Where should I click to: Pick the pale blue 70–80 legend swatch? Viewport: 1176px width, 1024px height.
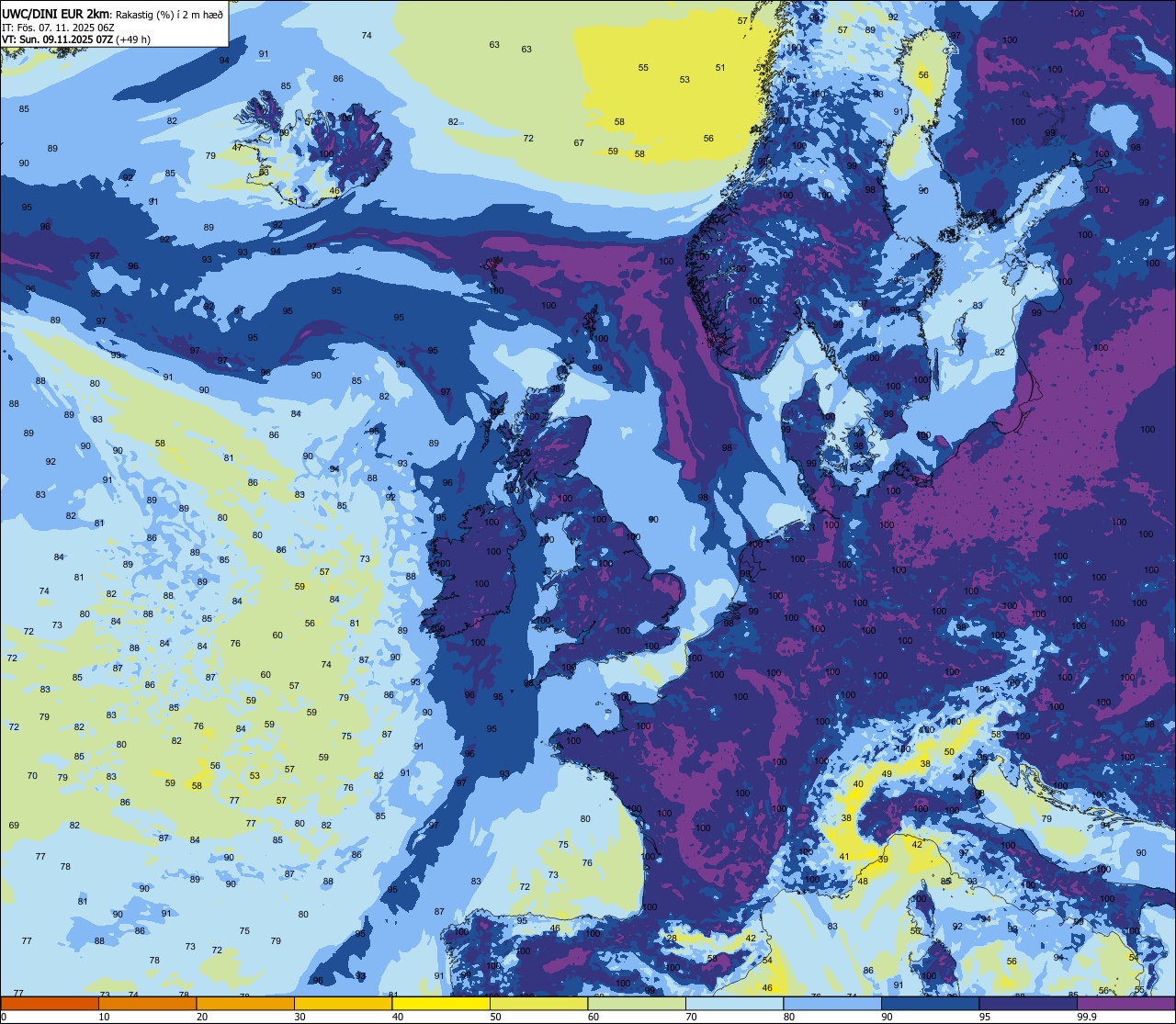coord(734,1004)
